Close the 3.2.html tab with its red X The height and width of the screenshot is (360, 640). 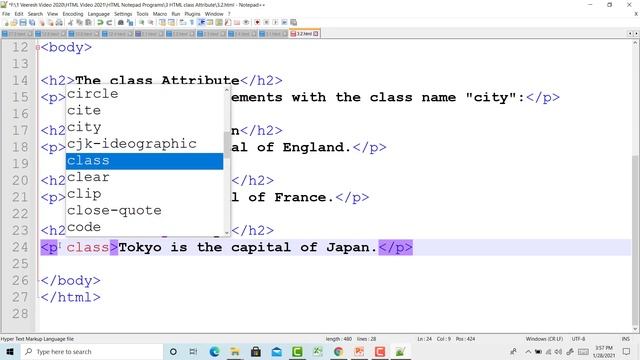[x=316, y=33]
